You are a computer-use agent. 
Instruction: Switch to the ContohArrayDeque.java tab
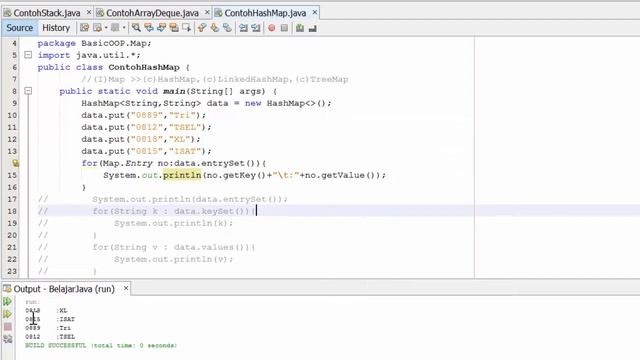tap(152, 13)
